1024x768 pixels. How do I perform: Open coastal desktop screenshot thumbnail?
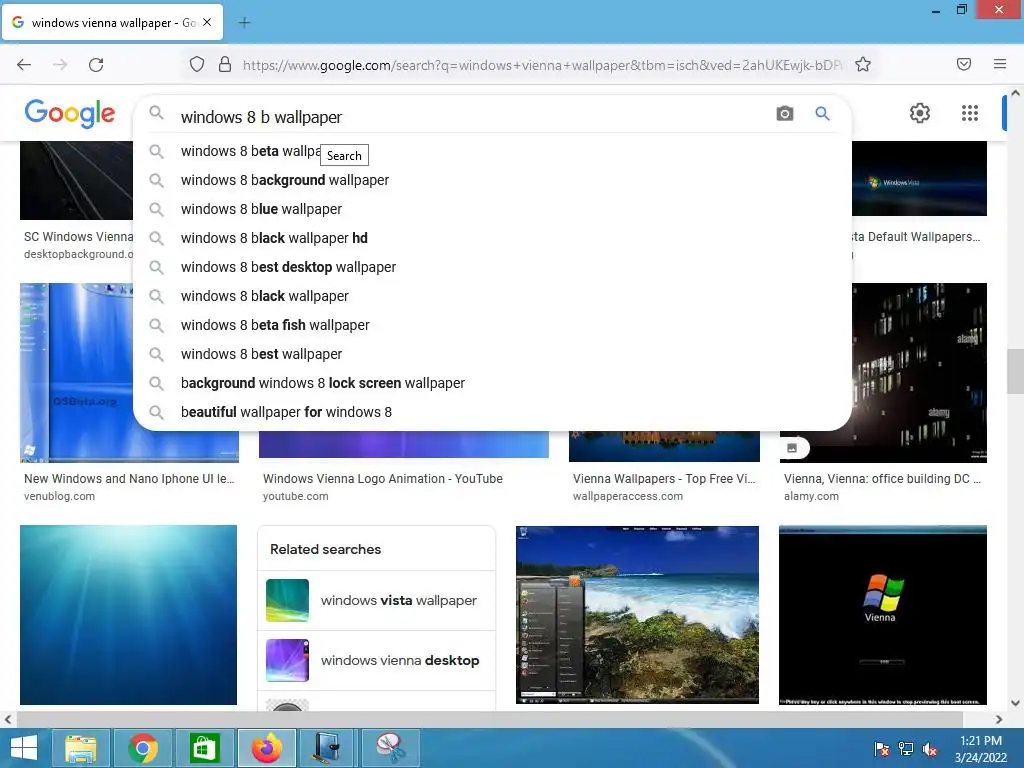tap(637, 615)
